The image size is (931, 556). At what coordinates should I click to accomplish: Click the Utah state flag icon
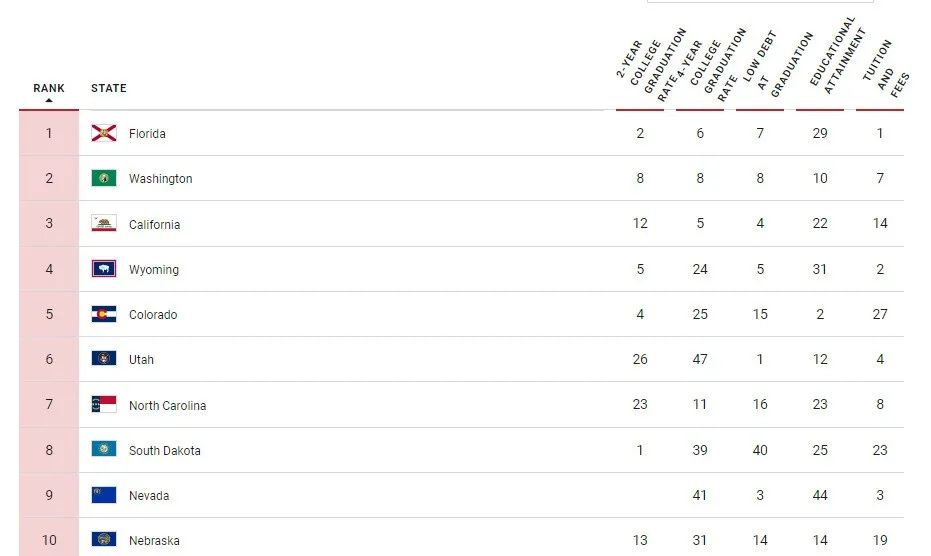point(104,359)
